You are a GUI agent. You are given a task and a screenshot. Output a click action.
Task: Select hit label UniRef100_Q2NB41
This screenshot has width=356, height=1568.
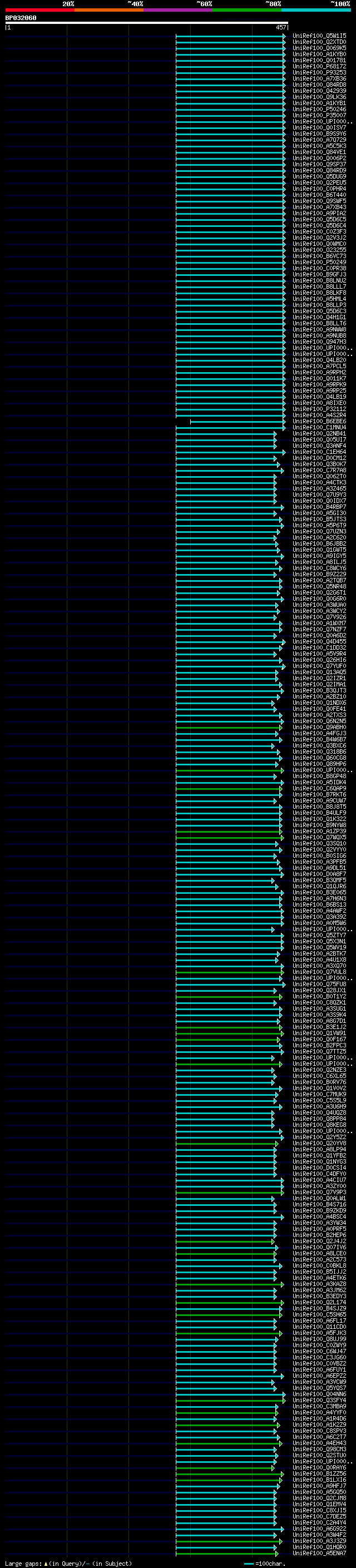[319, 434]
